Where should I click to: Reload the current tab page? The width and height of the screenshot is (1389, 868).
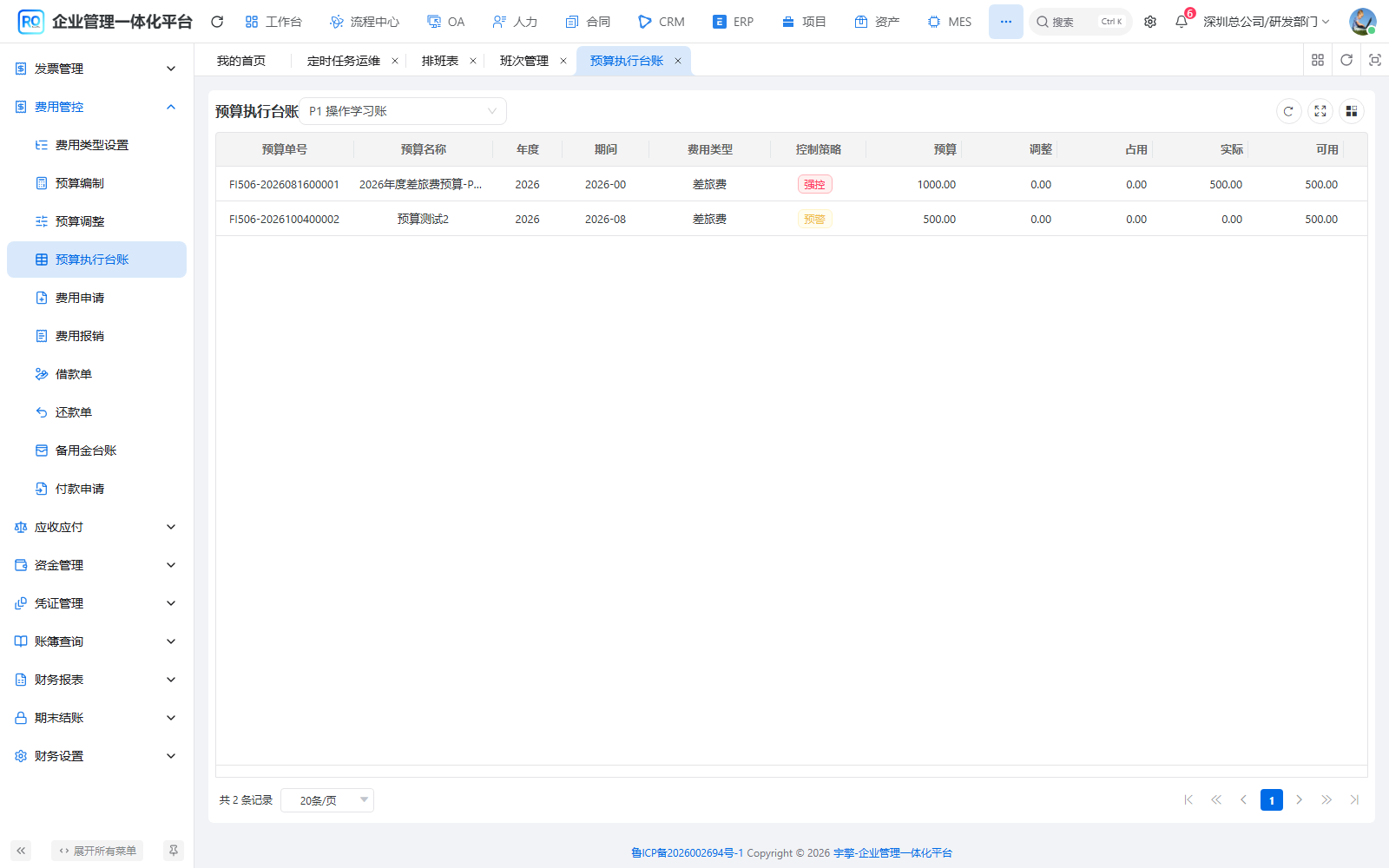click(x=1346, y=60)
